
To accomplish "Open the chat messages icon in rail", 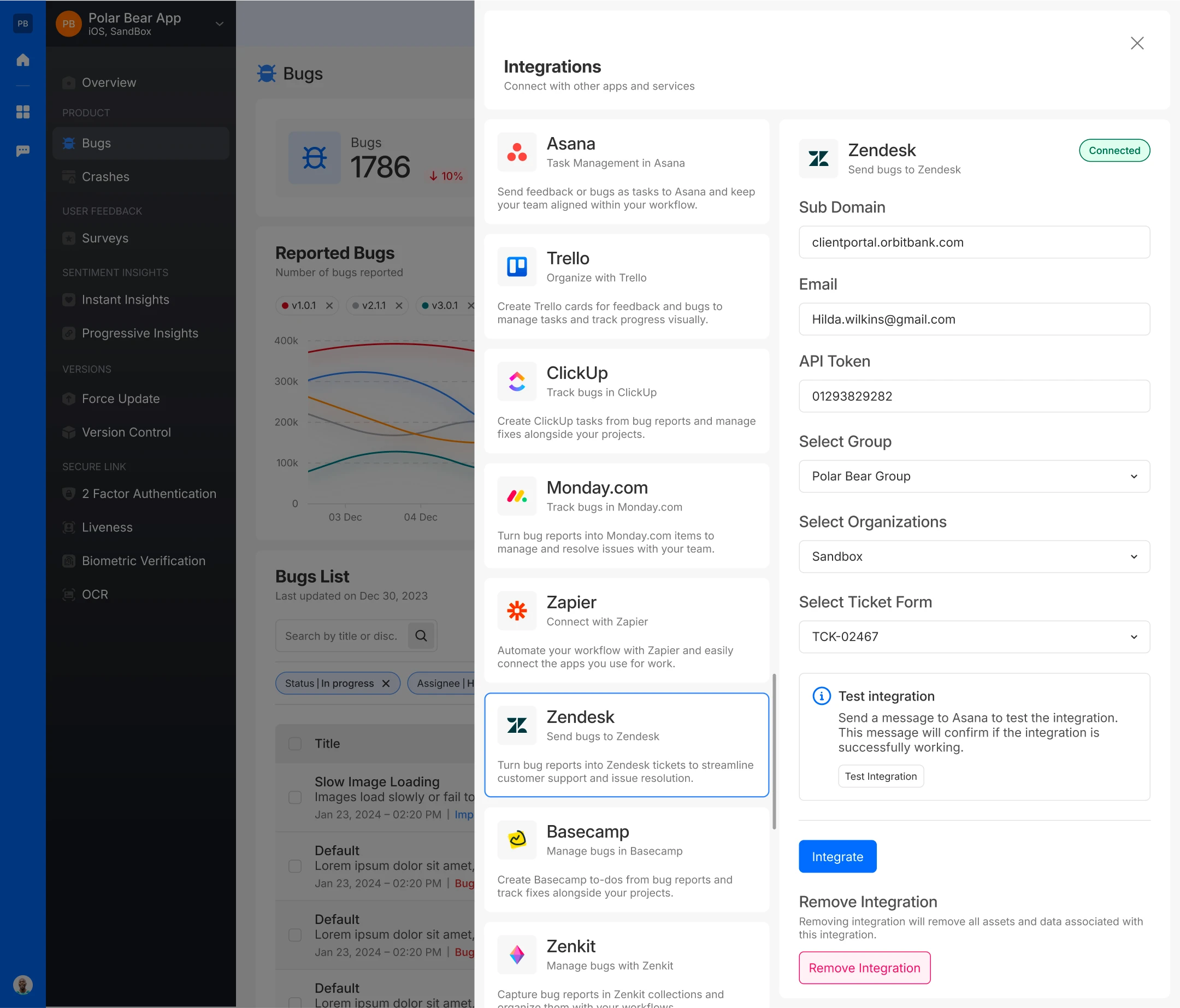I will 23,151.
